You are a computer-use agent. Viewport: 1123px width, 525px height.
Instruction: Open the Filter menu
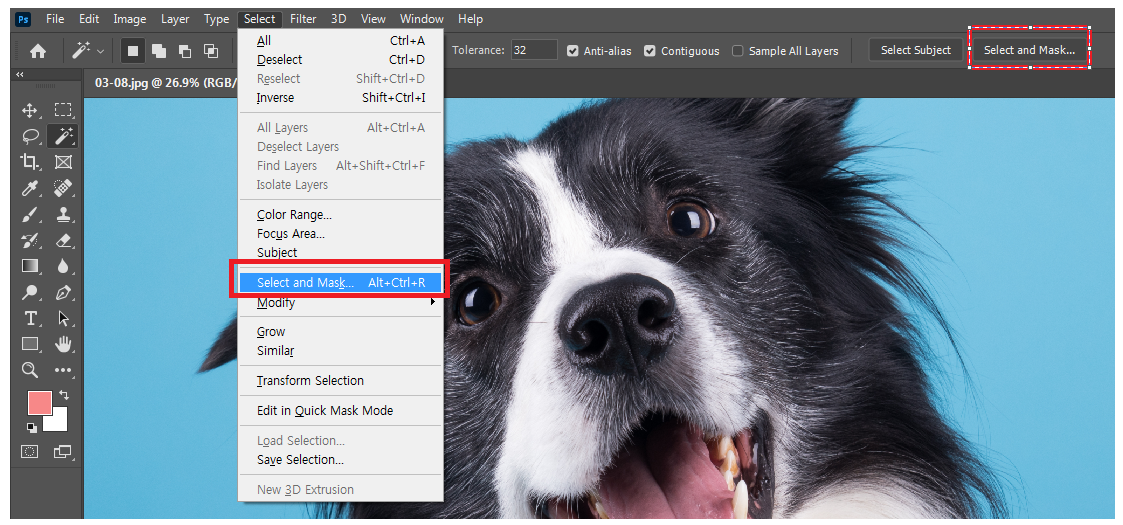pos(303,19)
